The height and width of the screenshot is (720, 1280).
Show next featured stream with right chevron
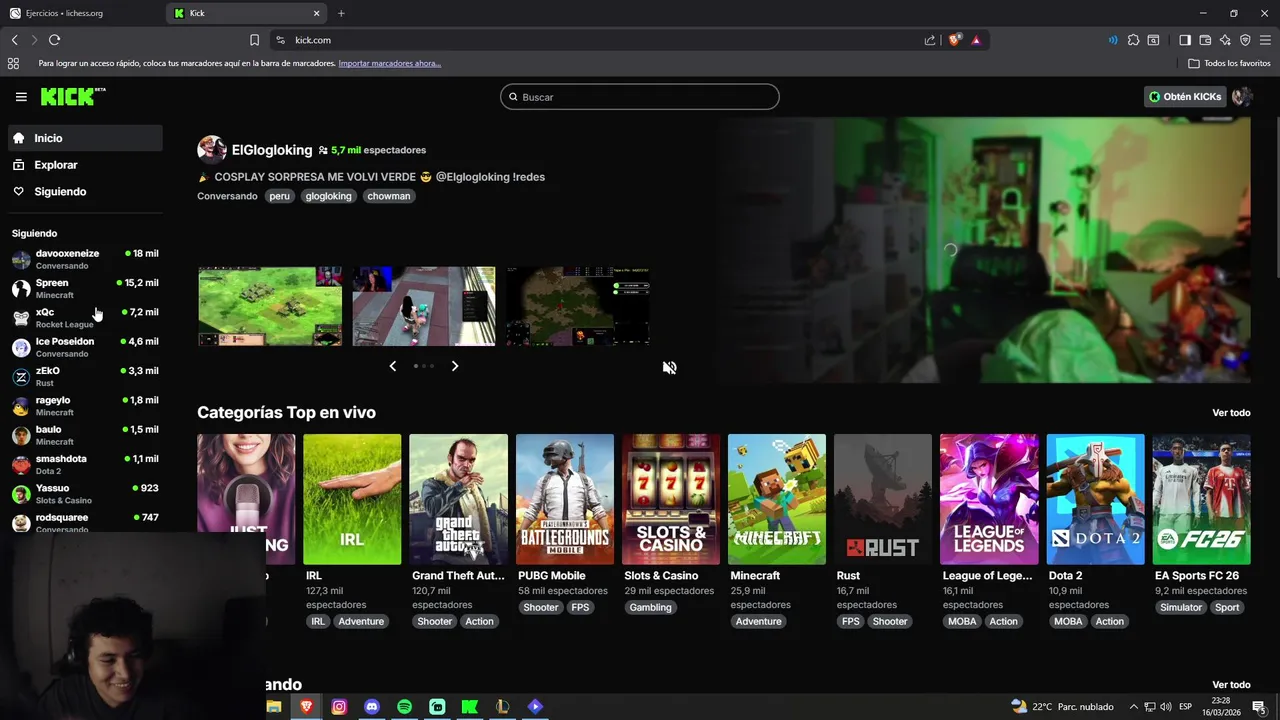coord(455,366)
